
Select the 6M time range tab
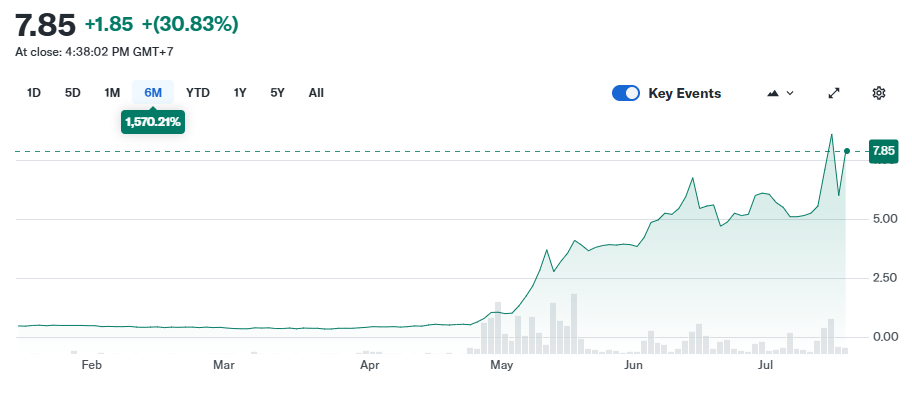tap(153, 92)
